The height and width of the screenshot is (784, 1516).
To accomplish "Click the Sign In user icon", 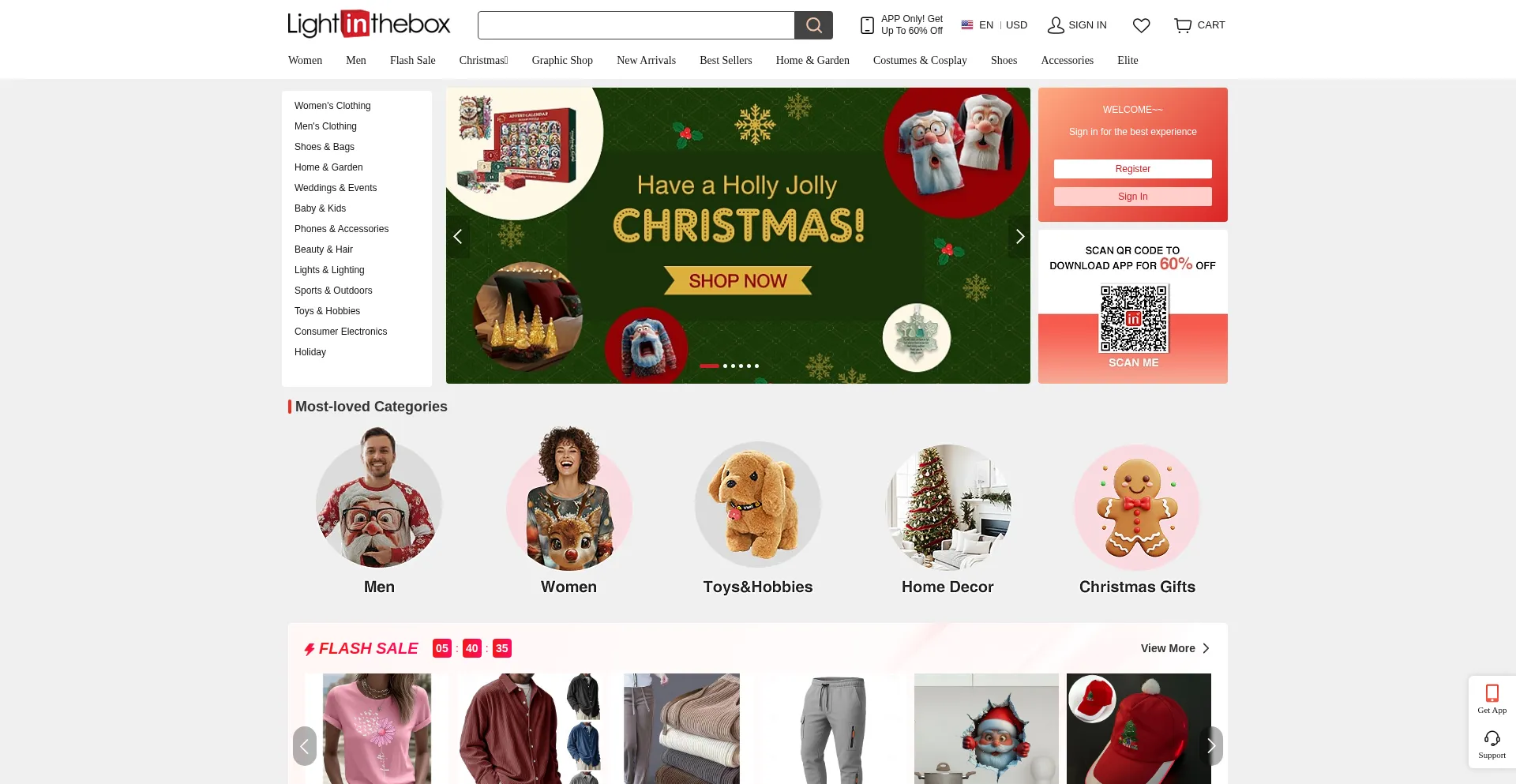I will [1056, 25].
